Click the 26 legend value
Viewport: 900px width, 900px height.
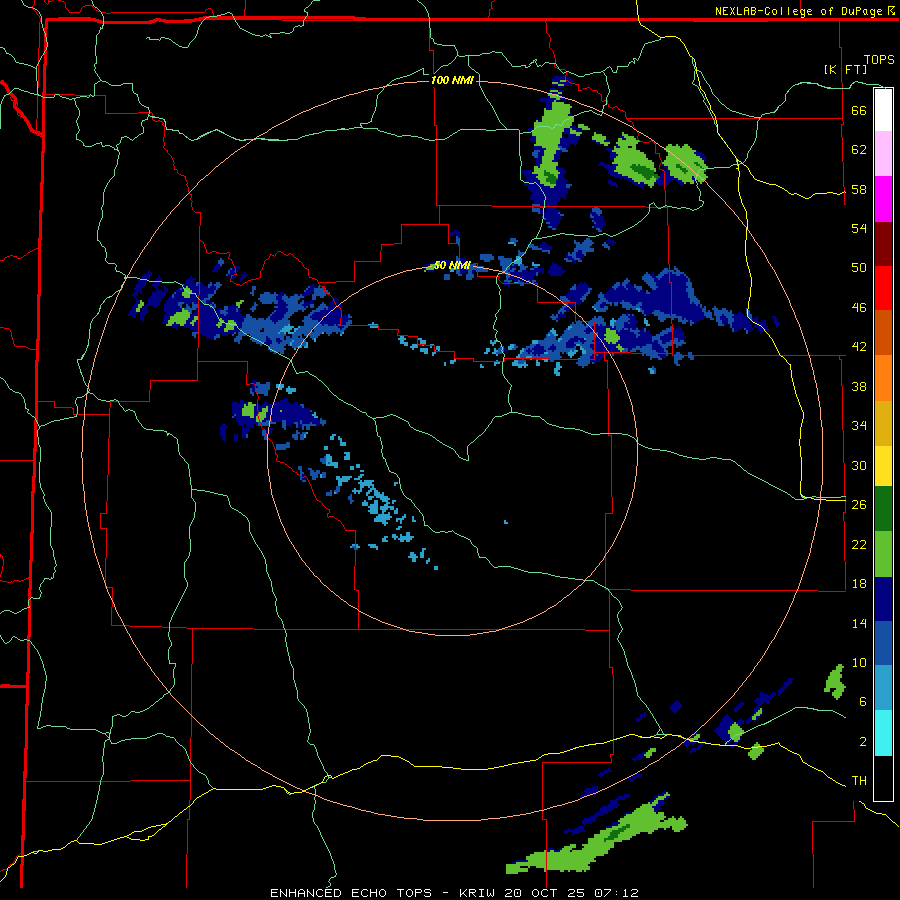[859, 505]
